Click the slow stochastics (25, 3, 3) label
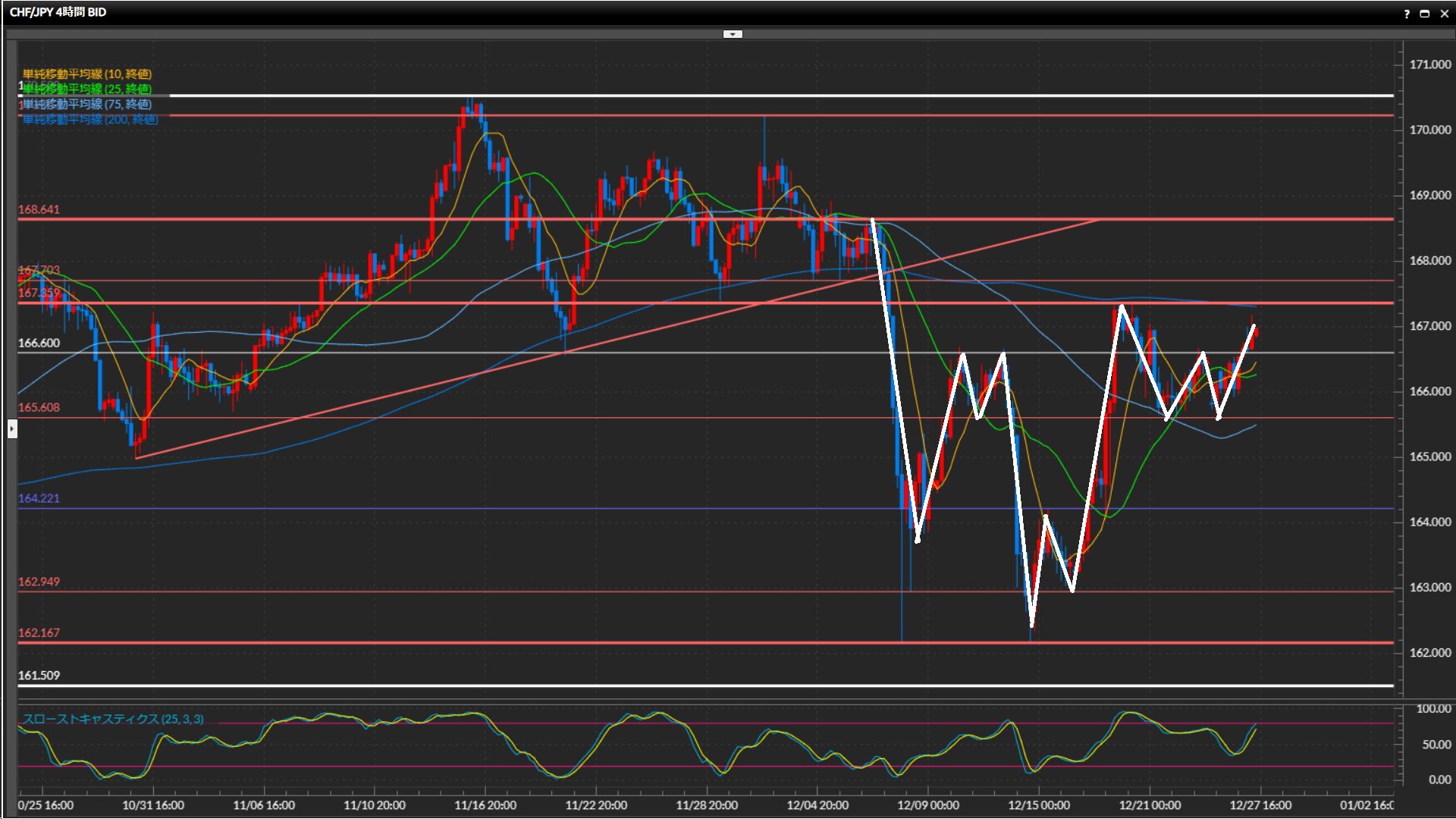1456x819 pixels. (x=112, y=719)
